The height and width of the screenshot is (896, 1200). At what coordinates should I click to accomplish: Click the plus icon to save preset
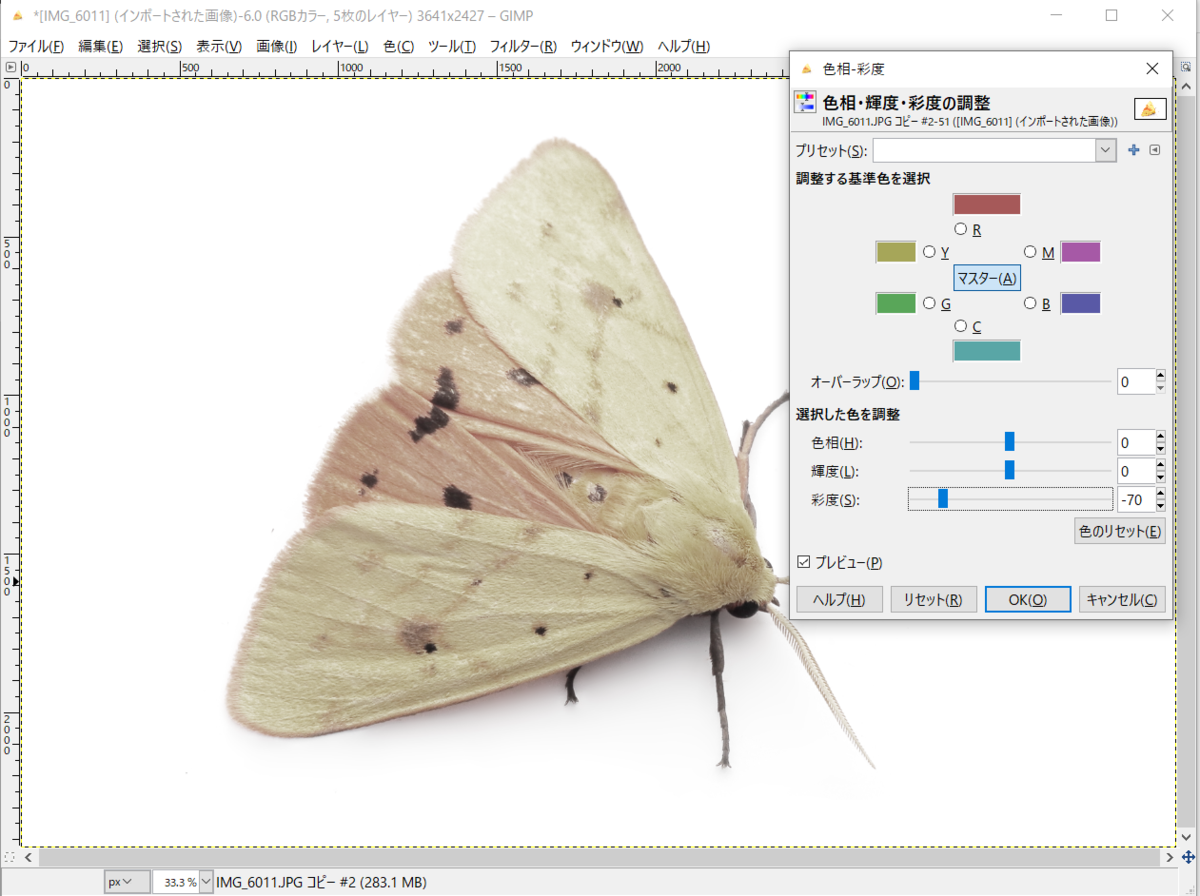(1133, 150)
